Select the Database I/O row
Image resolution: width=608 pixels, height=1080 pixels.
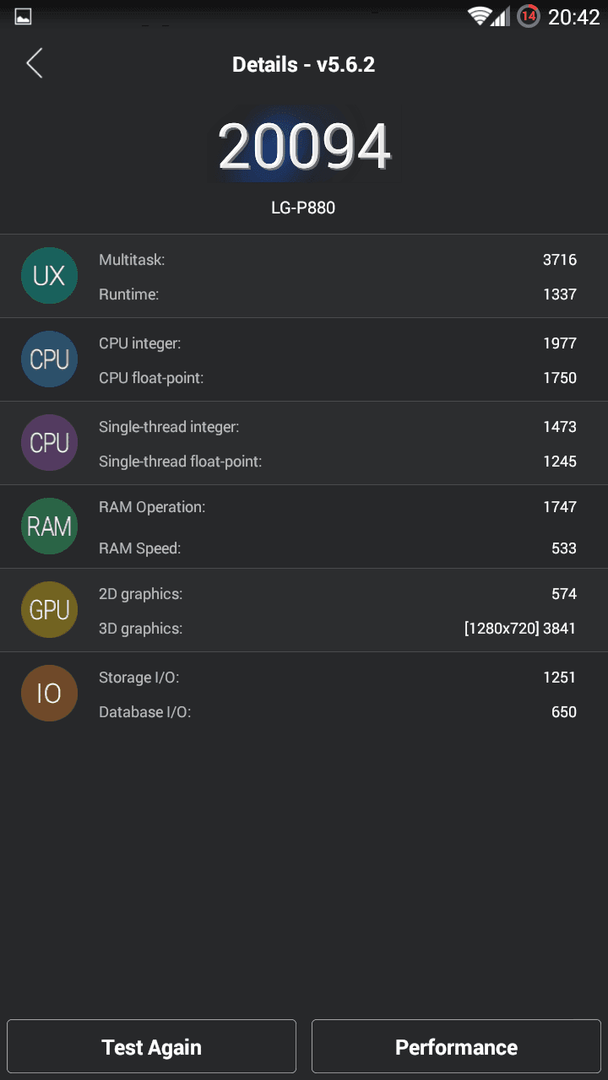coord(337,712)
